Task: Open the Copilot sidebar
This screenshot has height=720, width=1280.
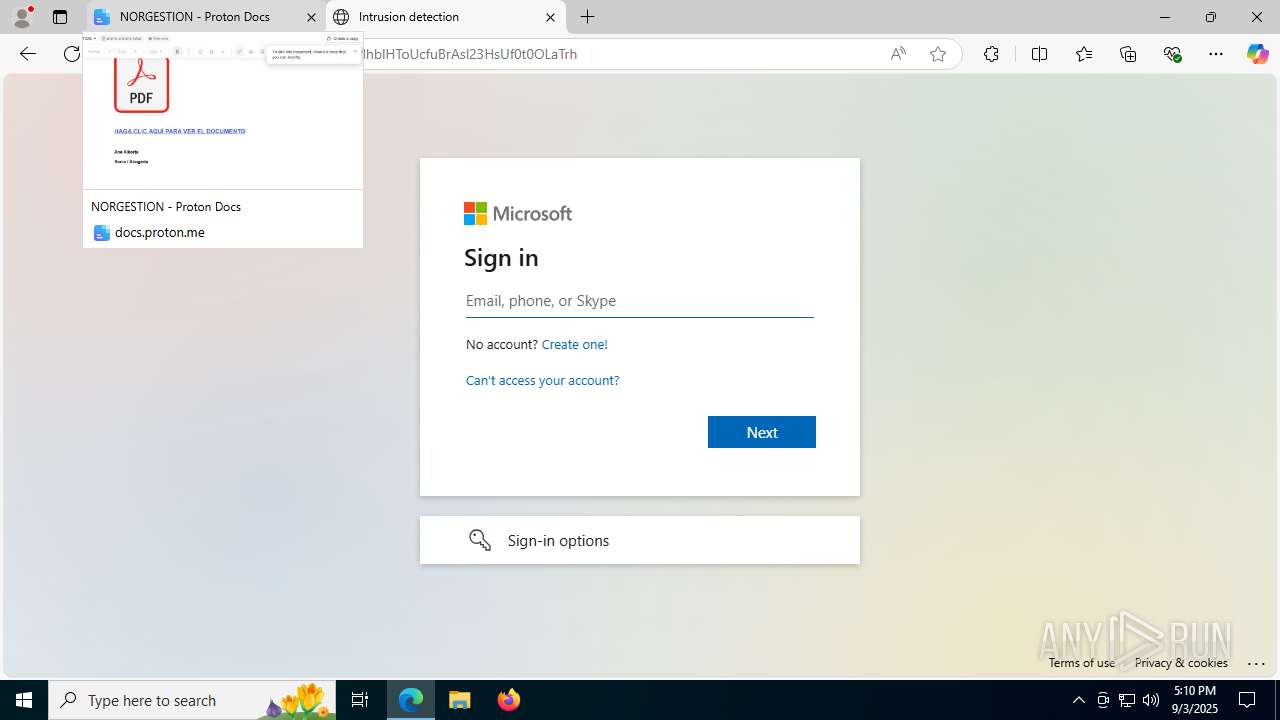Action: [1257, 54]
